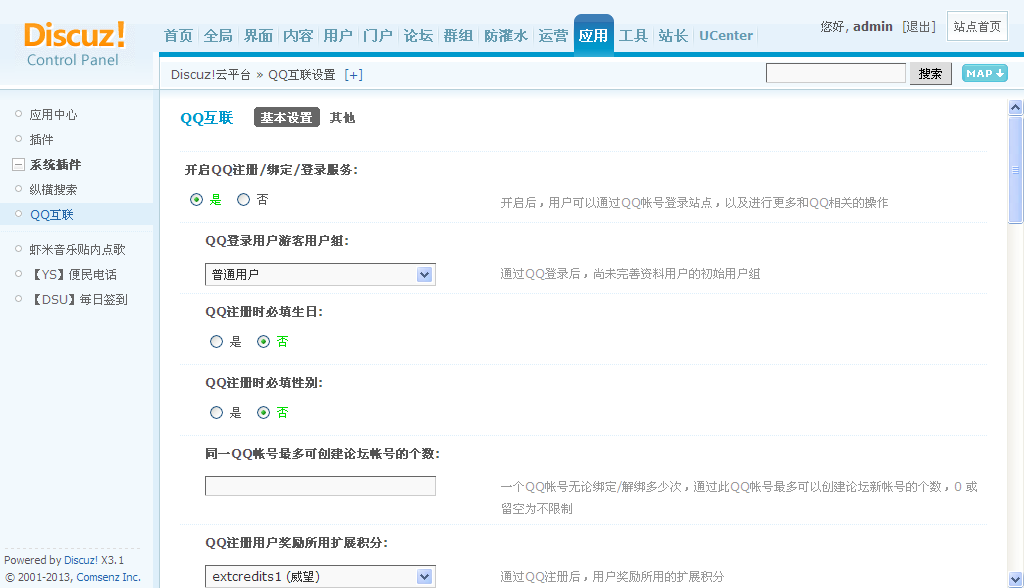Open the extcredits1 (威望) credit dropdown

pyautogui.click(x=320, y=576)
